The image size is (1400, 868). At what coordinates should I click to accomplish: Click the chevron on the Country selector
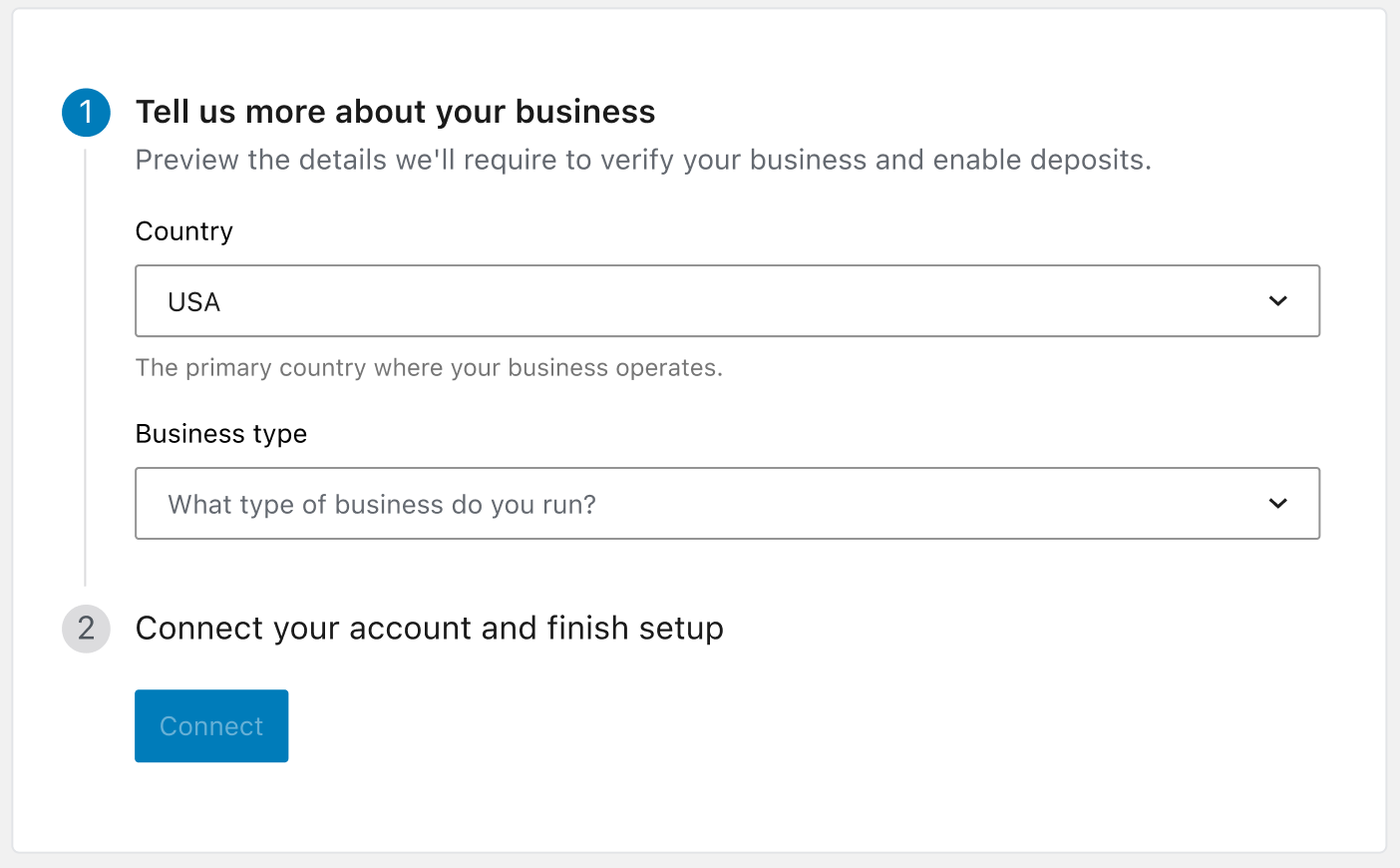[x=1277, y=300]
